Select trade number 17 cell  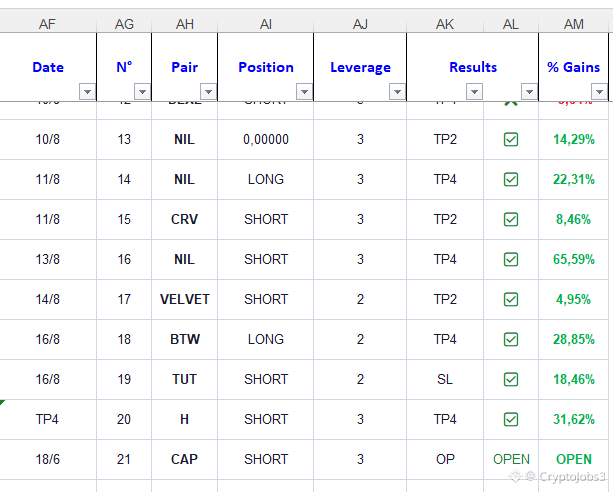coord(124,300)
